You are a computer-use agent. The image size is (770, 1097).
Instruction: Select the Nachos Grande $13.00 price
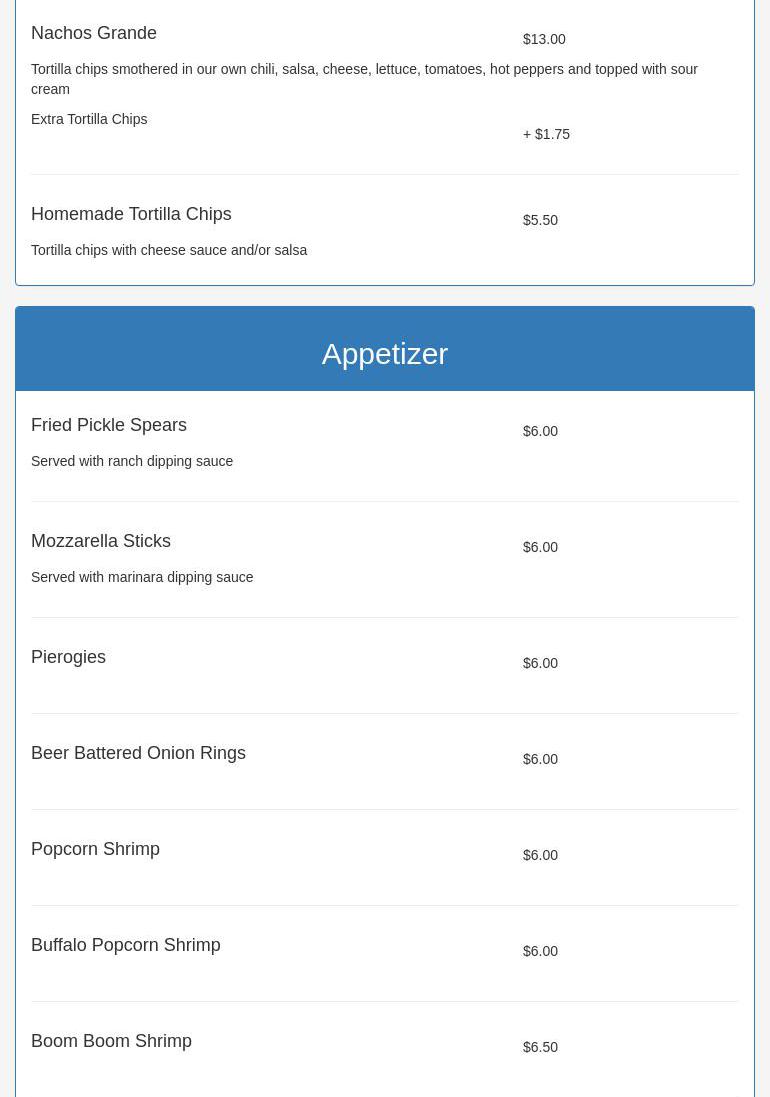544,39
